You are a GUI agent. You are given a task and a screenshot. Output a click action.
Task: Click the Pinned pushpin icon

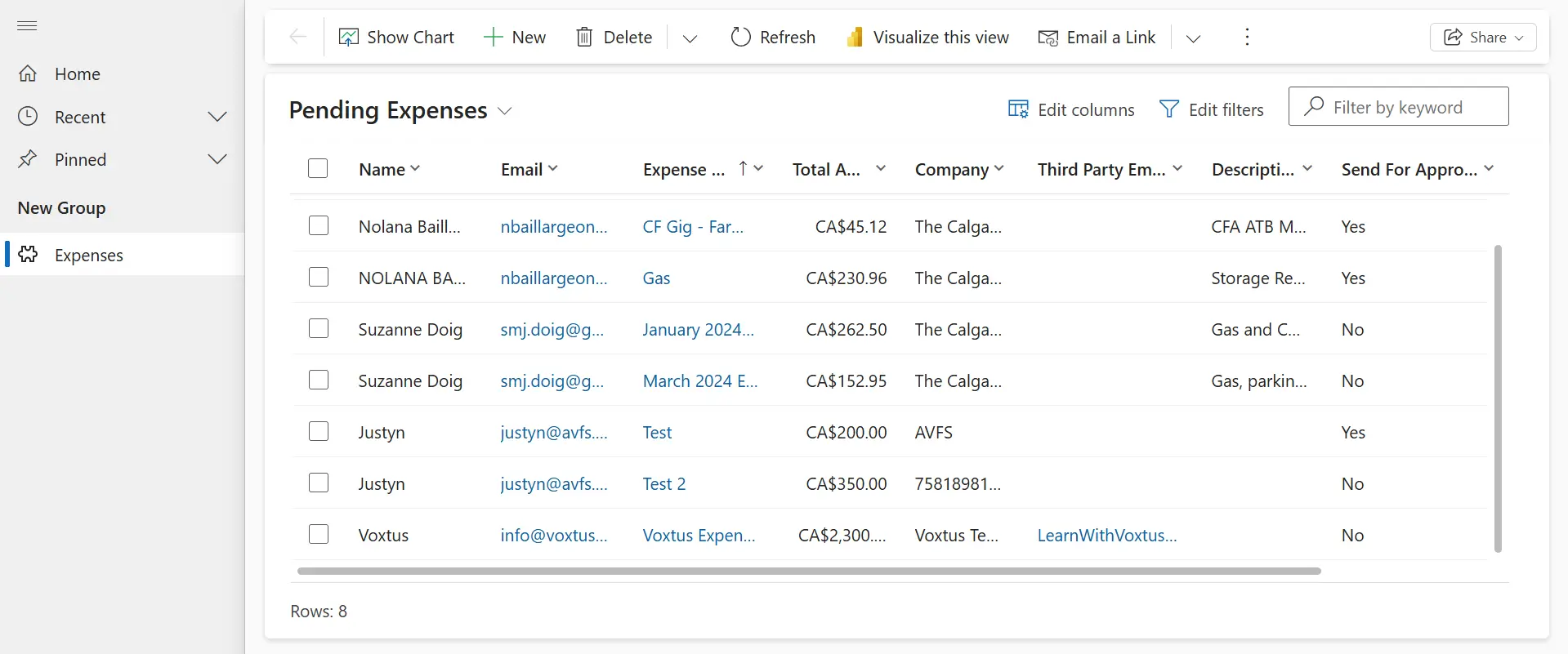click(x=28, y=159)
